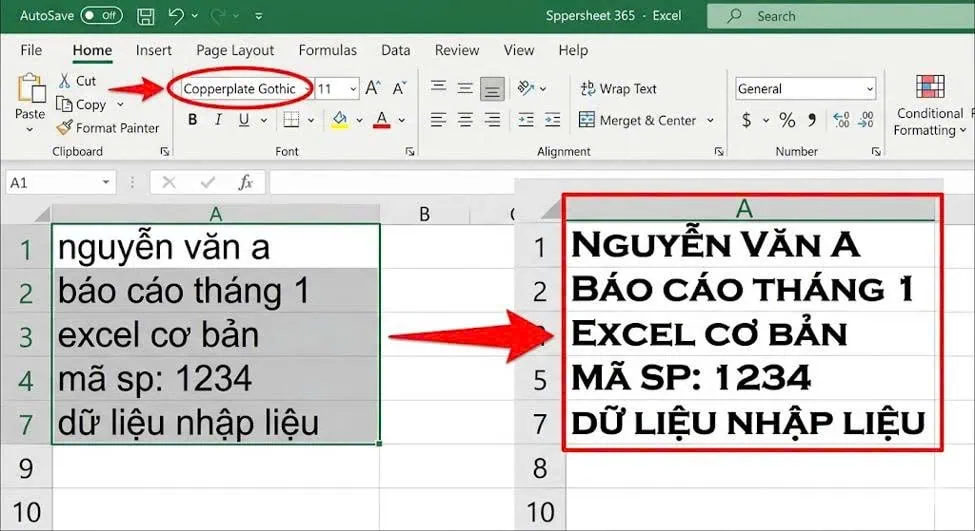Open the Formulas tab
This screenshot has width=975, height=531.
click(328, 50)
